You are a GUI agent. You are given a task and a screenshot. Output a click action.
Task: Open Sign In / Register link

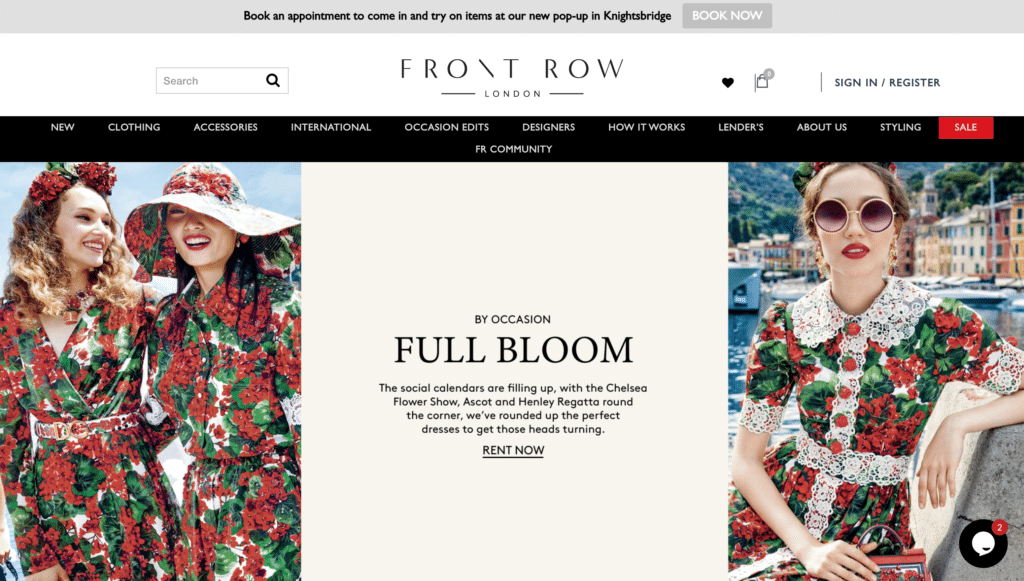pyautogui.click(x=887, y=82)
